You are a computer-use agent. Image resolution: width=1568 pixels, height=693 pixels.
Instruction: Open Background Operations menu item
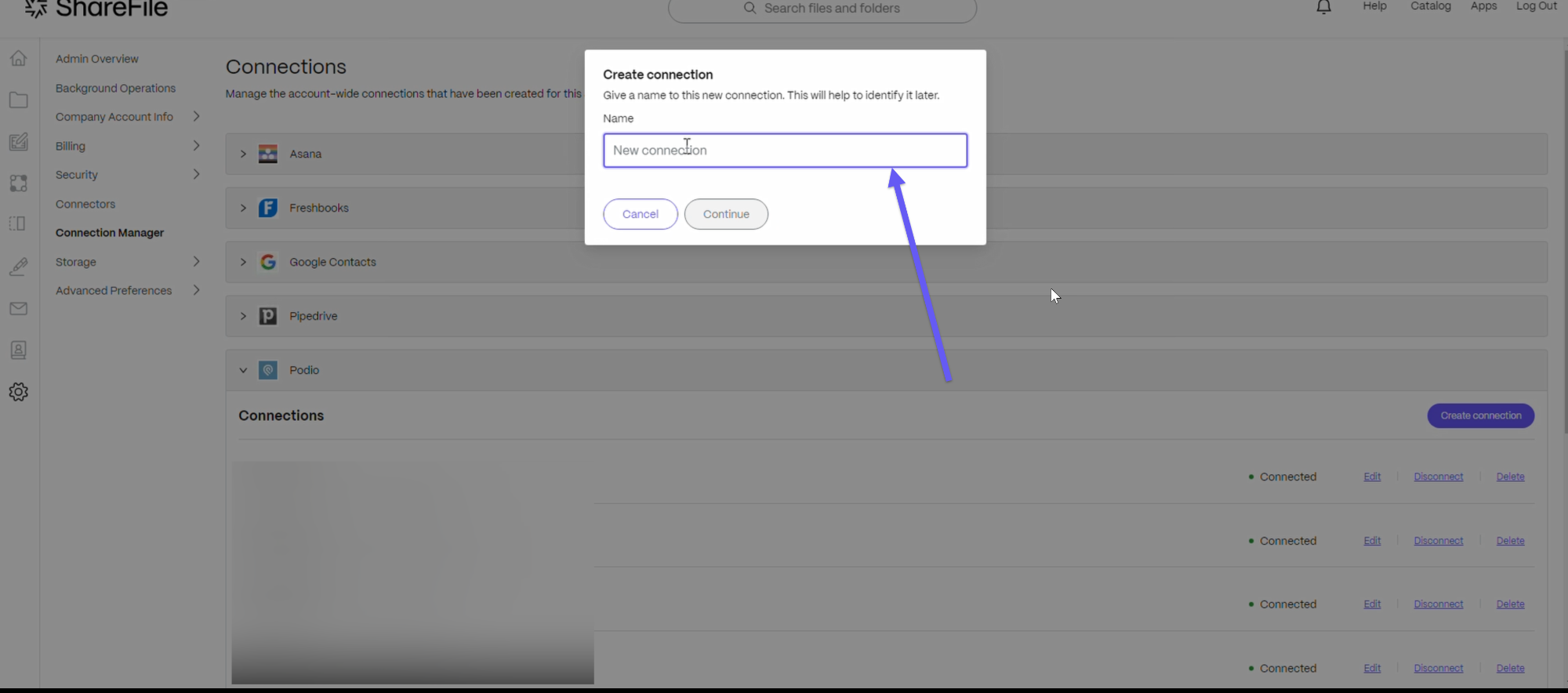click(115, 88)
